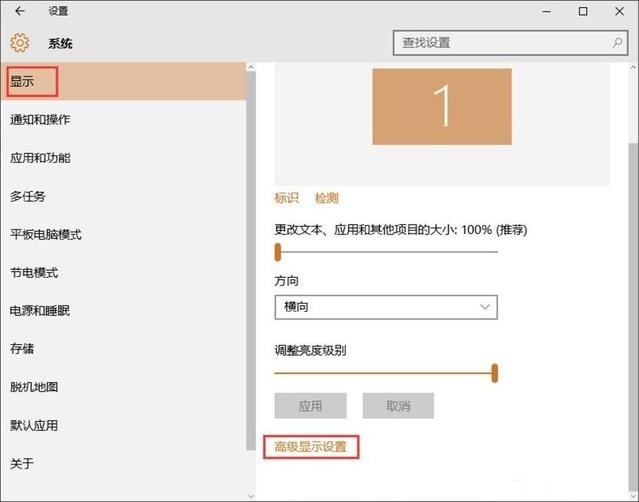Viewport: 639px width, 502px height.
Task: Open 通知和操作 settings page
Action: click(x=40, y=120)
